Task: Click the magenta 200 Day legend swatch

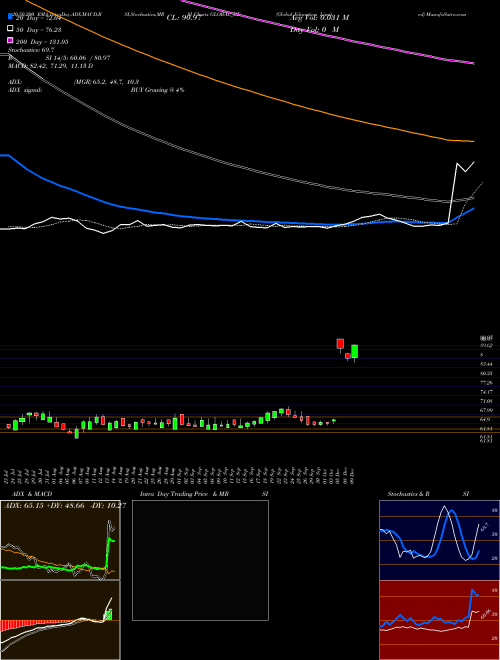Action: [x=11, y=41]
